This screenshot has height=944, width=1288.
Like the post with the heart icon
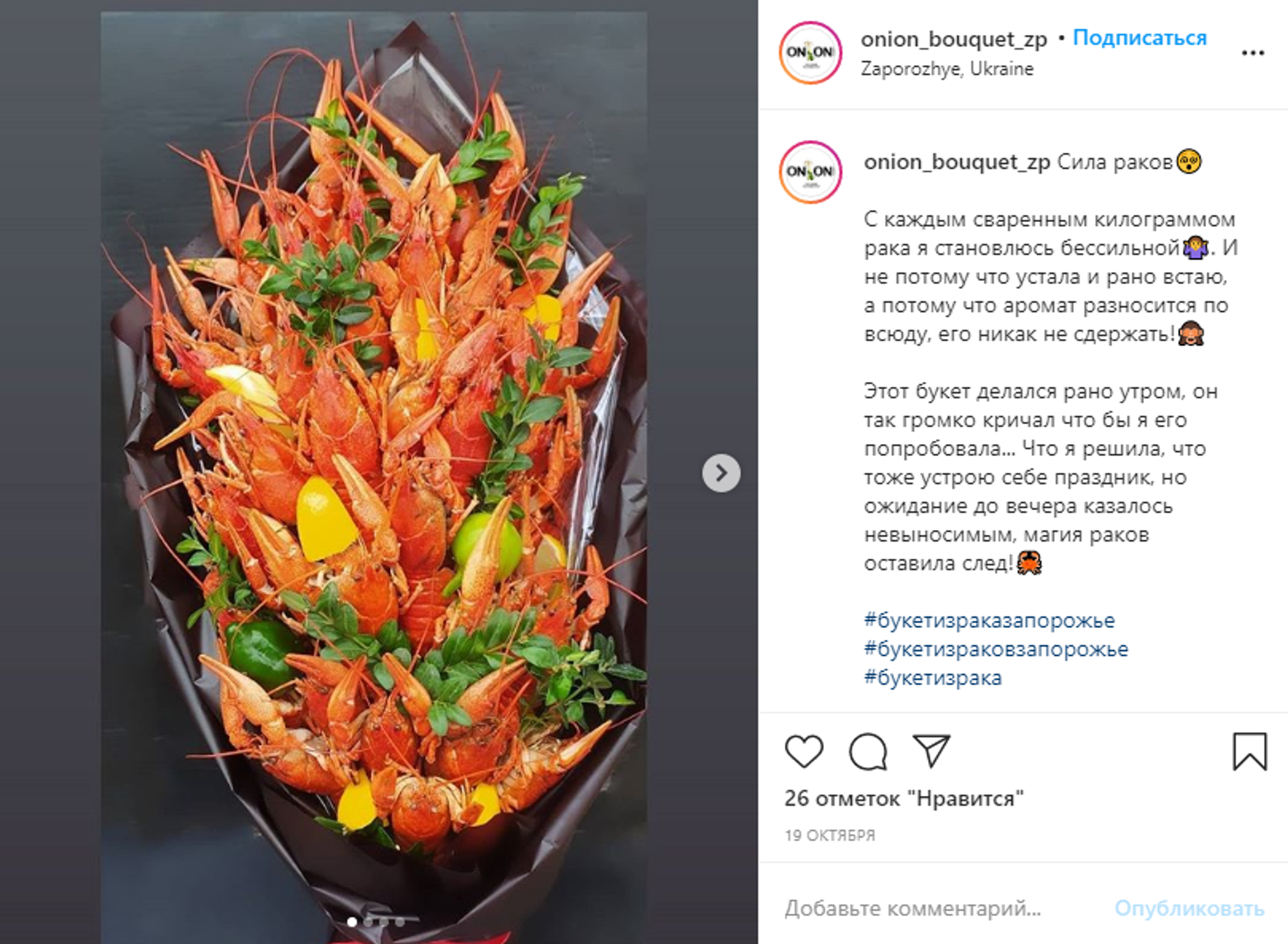click(804, 751)
